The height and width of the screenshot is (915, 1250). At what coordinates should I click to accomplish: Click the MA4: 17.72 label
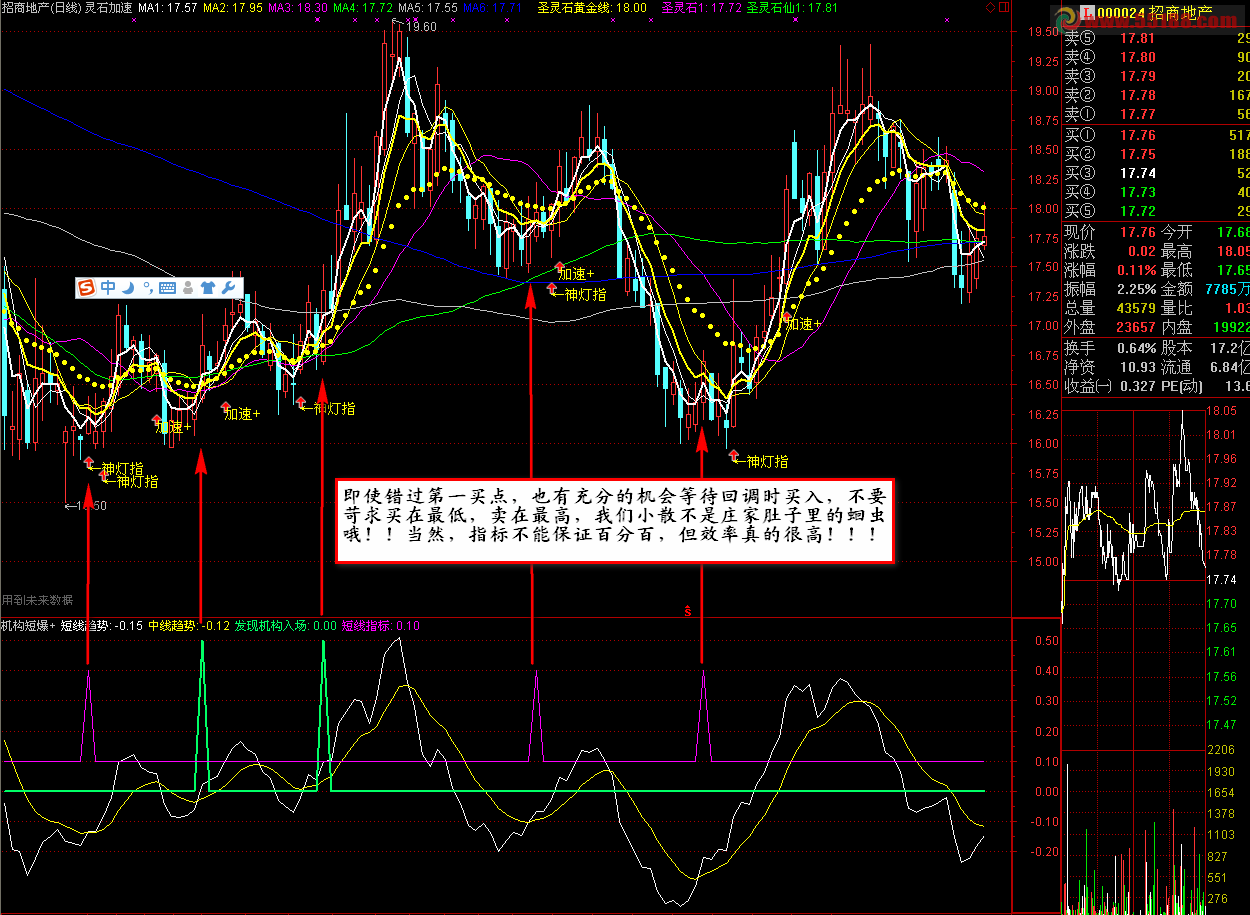point(363,7)
